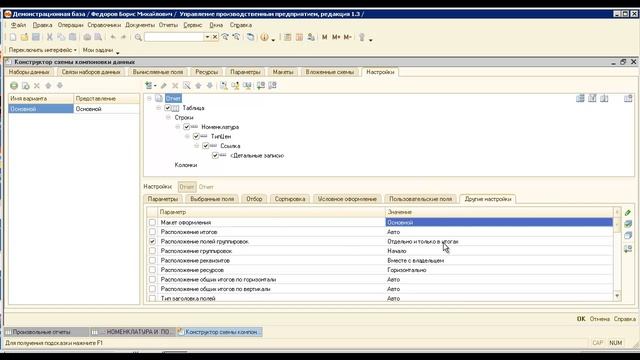Click the Save diskette icon in main toolbar
The width and height of the screenshot is (640, 360).
tap(36, 37)
